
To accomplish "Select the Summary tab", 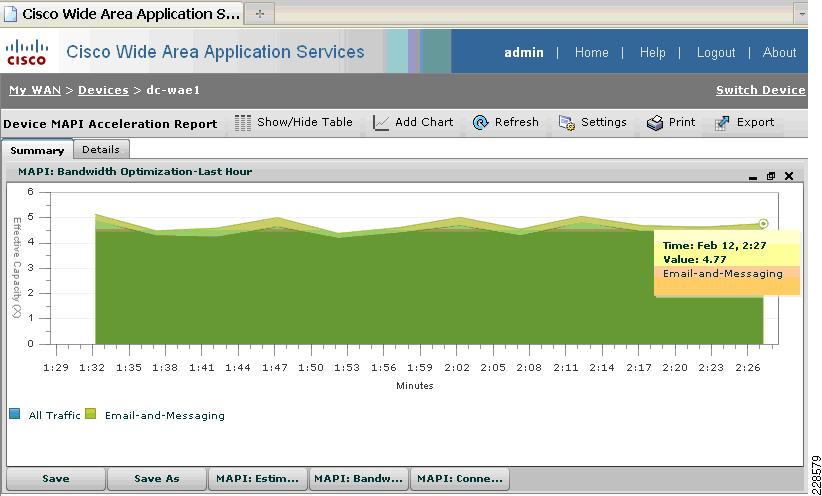I will 37,150.
